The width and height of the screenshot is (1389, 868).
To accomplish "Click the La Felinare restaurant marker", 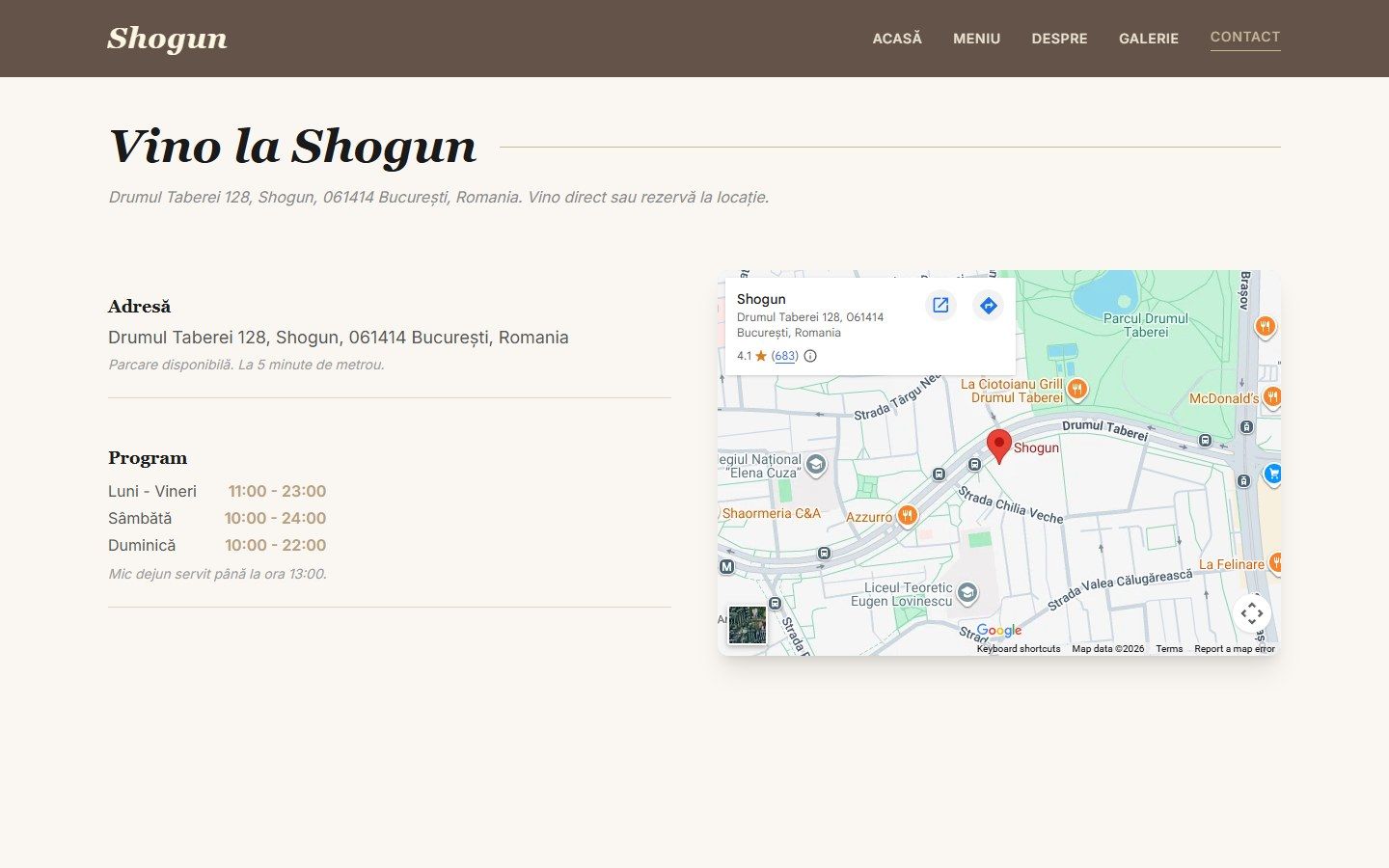I will tap(1275, 563).
